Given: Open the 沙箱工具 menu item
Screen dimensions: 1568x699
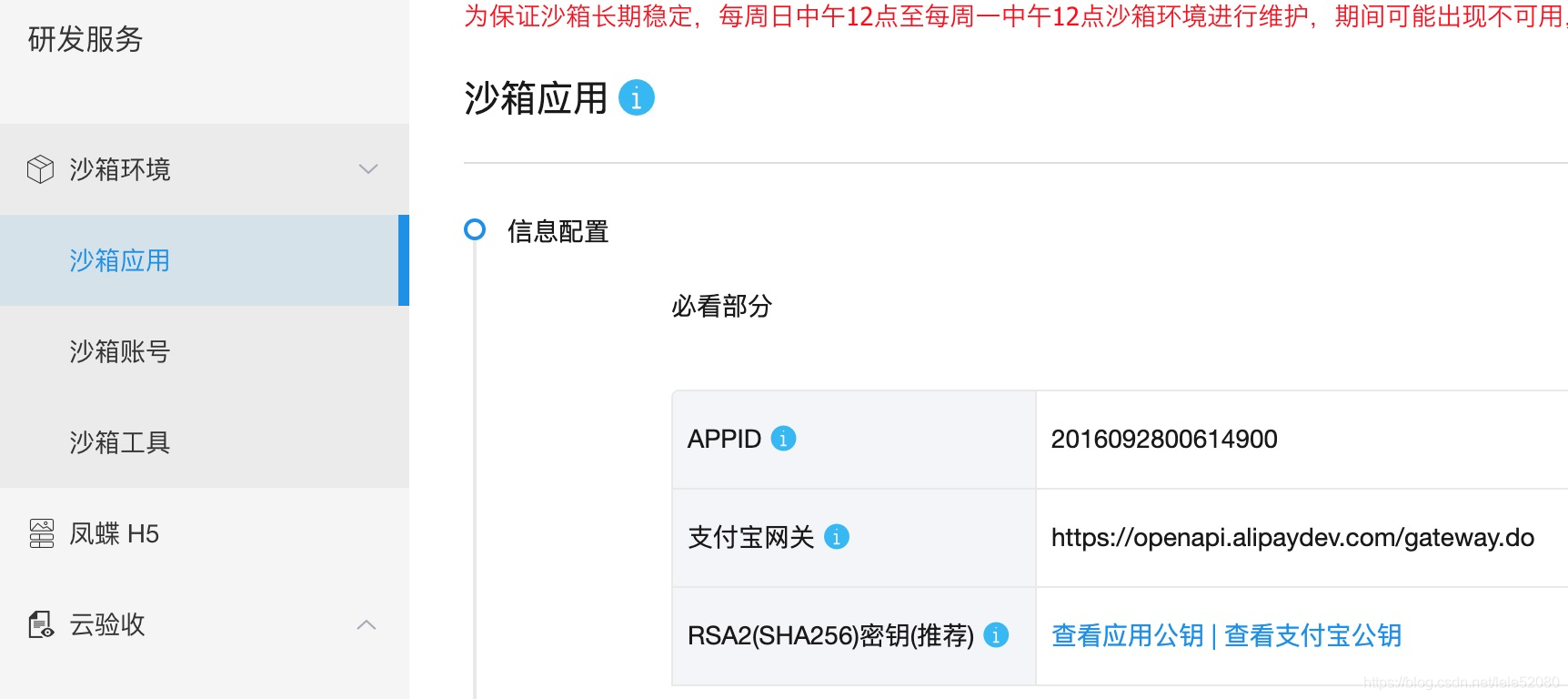Looking at the screenshot, I should (x=205, y=442).
